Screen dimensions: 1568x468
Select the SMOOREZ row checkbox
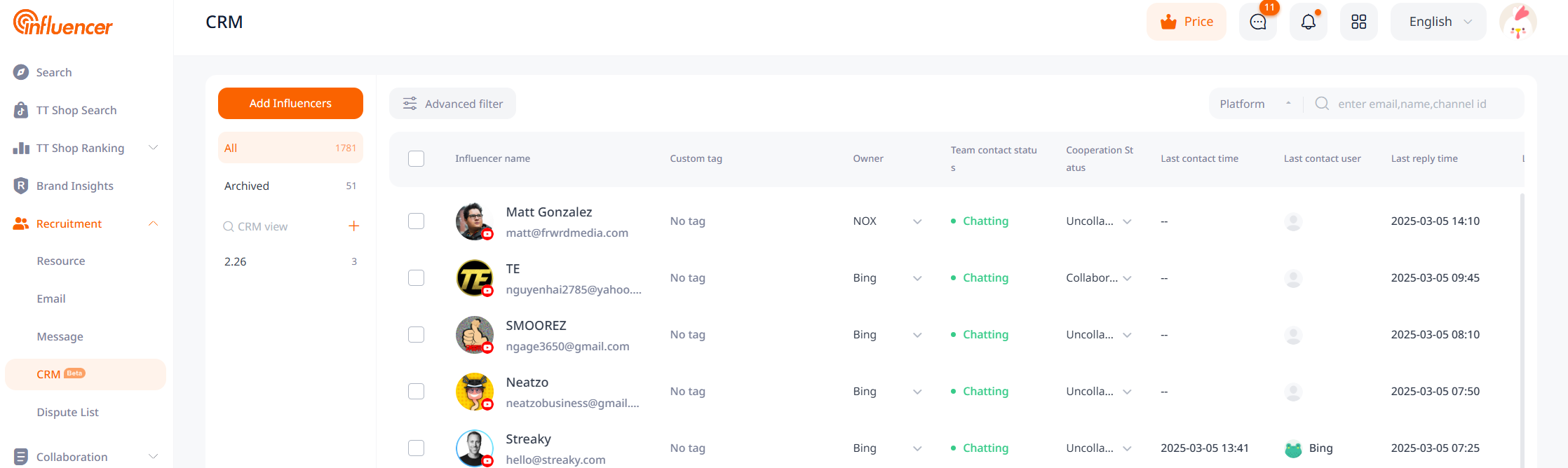[x=416, y=334]
